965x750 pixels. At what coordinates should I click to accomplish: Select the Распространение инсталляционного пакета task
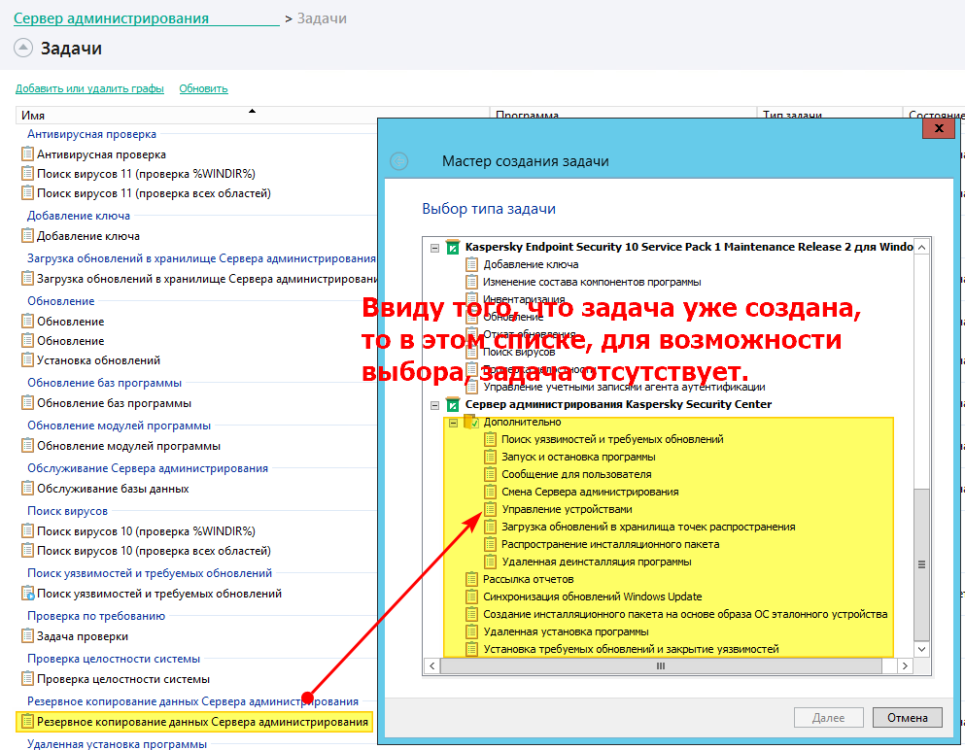pyautogui.click(x=594, y=543)
